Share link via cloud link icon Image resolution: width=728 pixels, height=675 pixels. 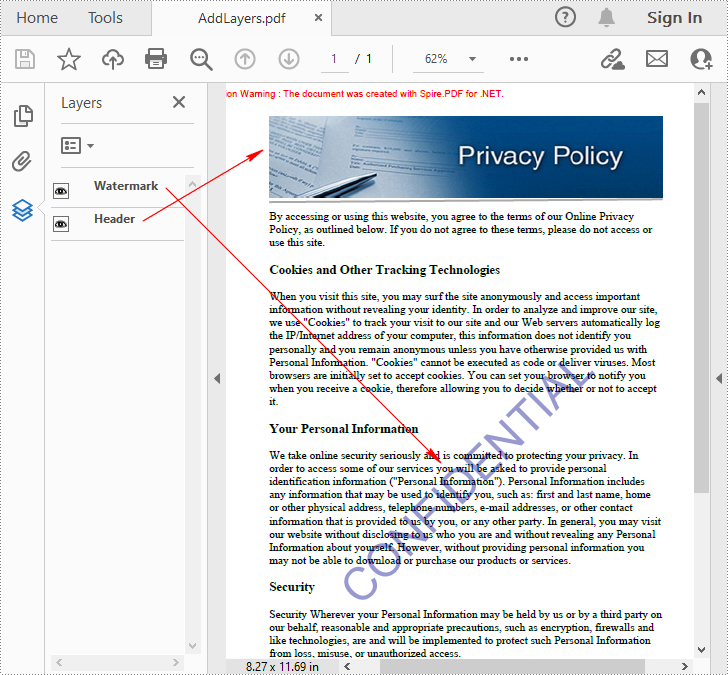pos(613,59)
